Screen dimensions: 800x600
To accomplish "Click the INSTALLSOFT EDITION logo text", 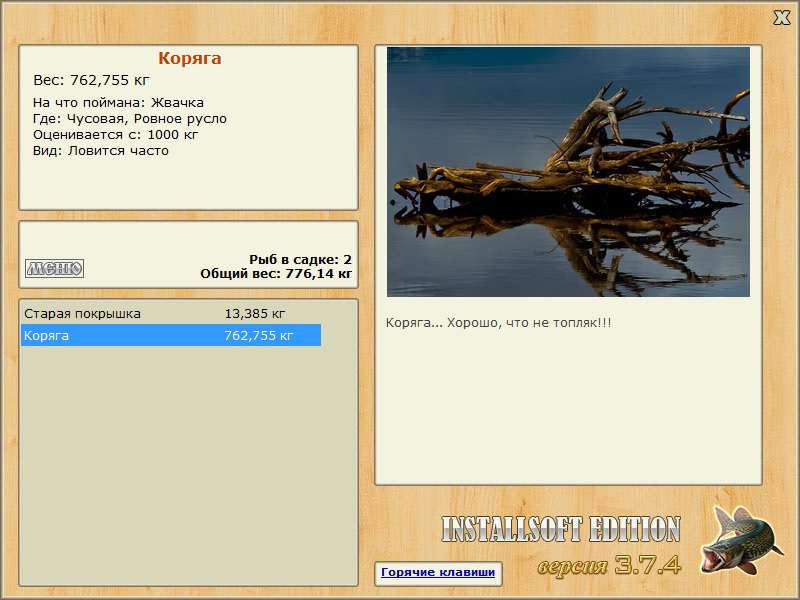I will [561, 529].
